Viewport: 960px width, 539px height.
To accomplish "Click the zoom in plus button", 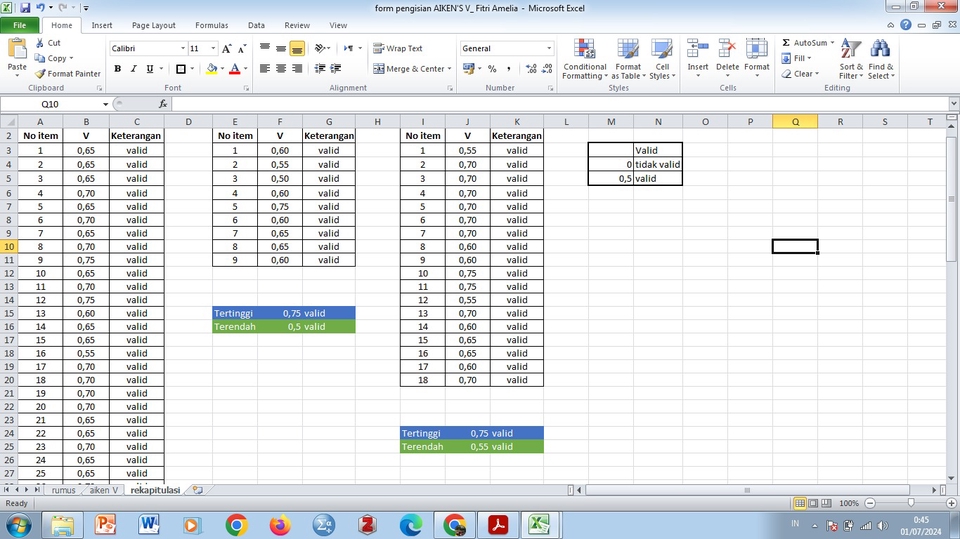I will pos(951,503).
